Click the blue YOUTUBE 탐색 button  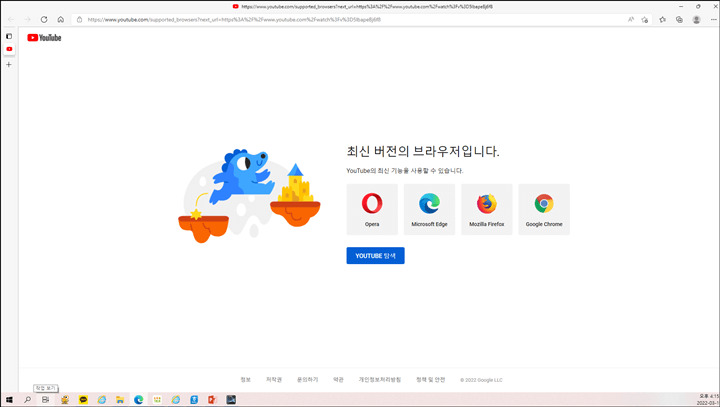(375, 255)
